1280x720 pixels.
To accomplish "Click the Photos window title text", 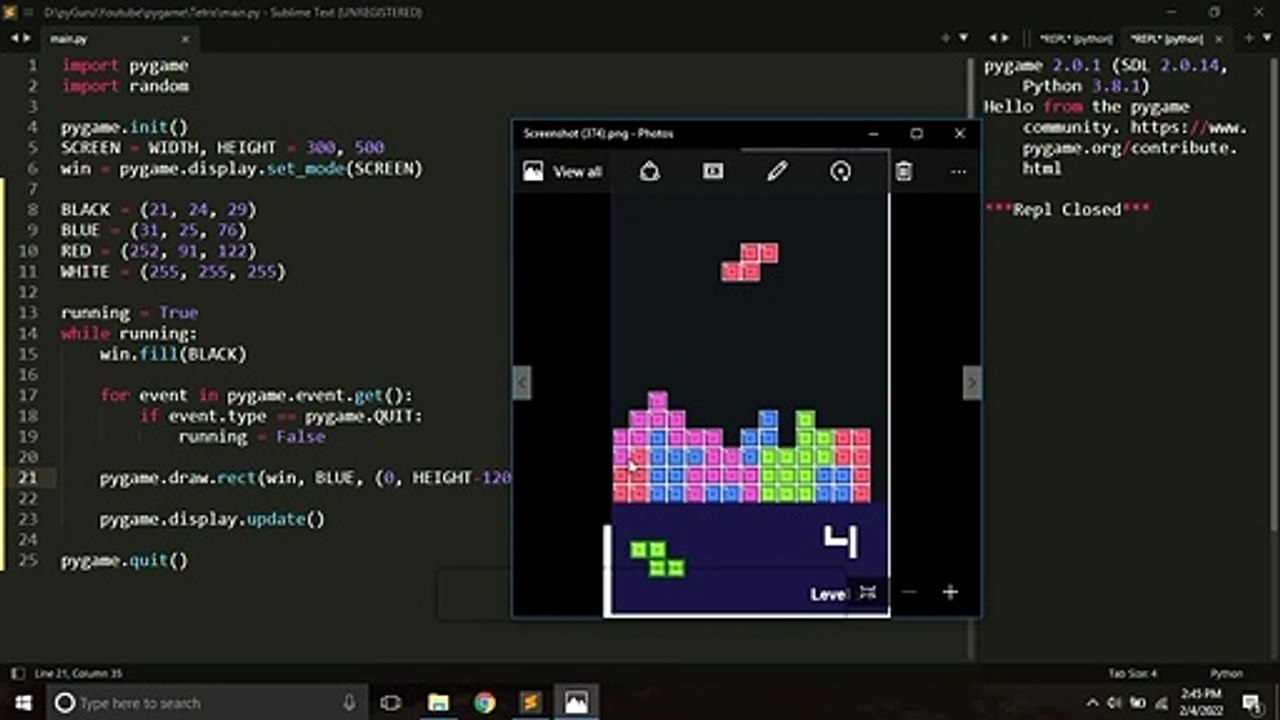I will [x=598, y=134].
